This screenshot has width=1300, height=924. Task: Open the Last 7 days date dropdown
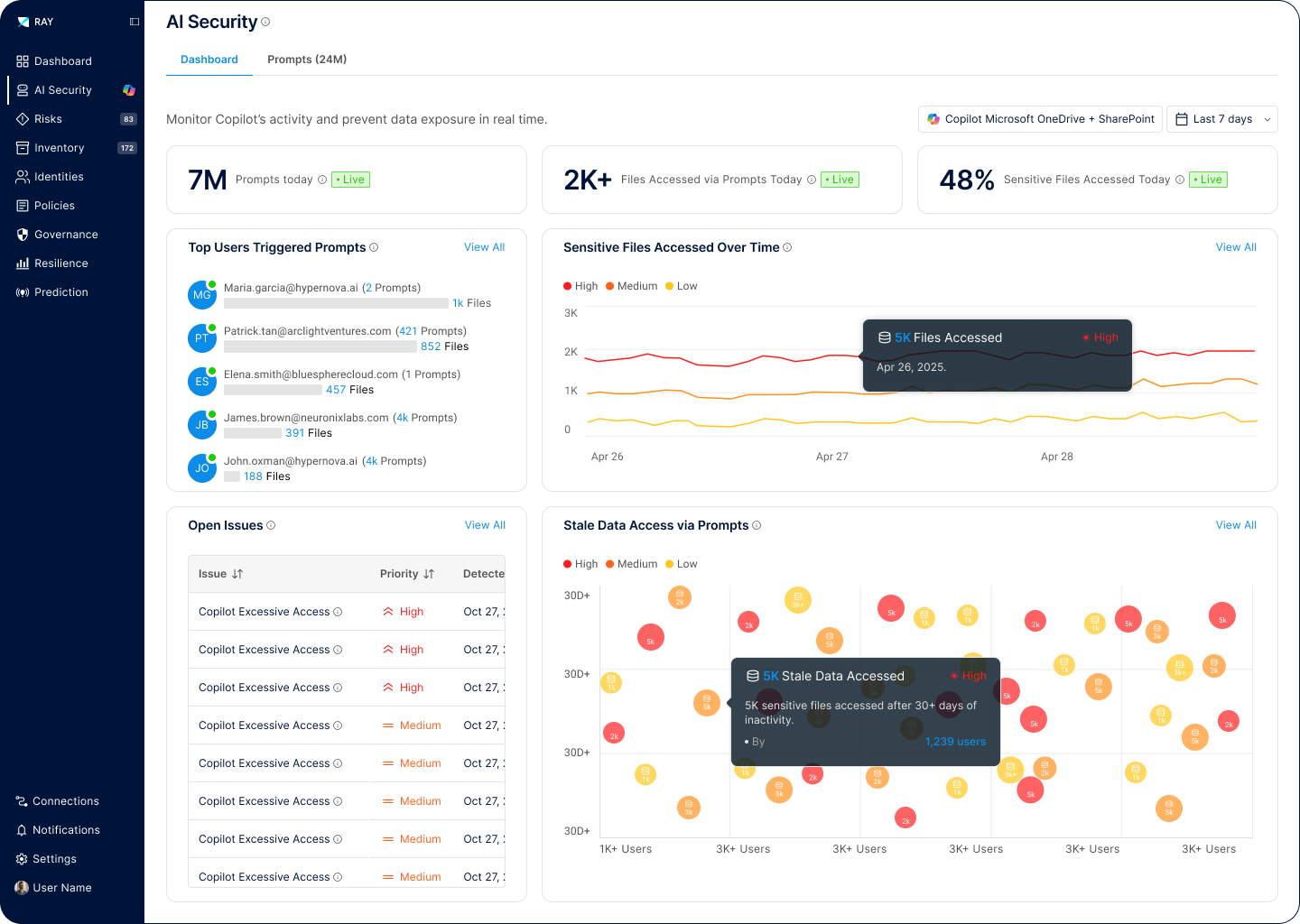point(1222,119)
